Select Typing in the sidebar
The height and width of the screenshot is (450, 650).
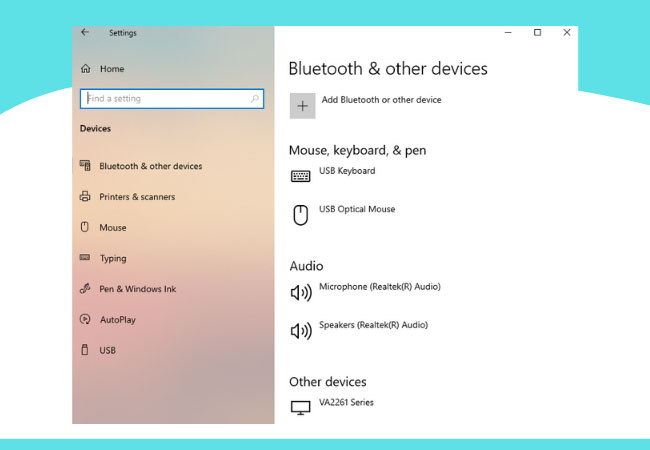tap(113, 259)
